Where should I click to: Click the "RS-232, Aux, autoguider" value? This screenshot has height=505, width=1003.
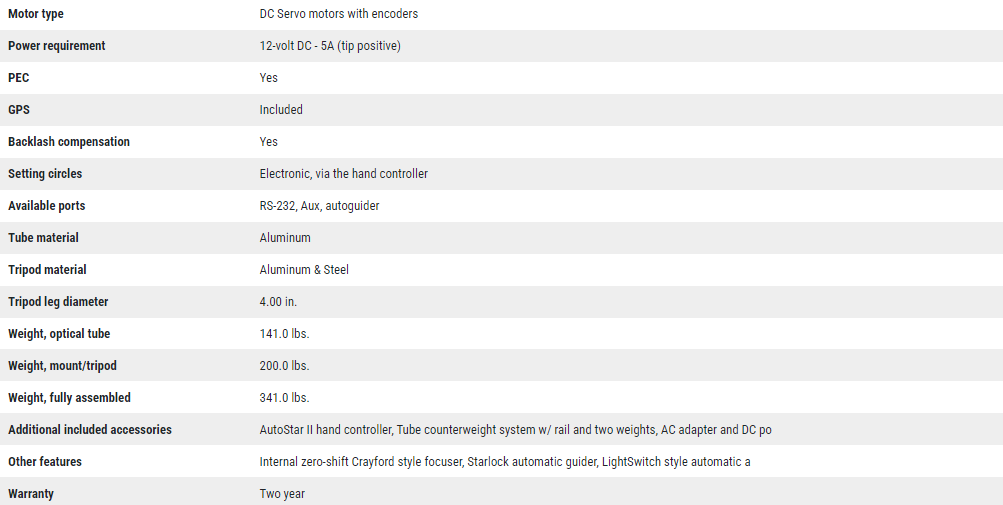click(319, 206)
